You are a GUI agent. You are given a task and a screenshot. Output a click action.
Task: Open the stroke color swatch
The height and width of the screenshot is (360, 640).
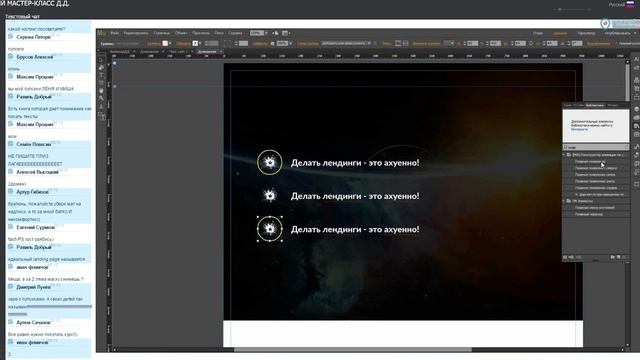point(195,43)
